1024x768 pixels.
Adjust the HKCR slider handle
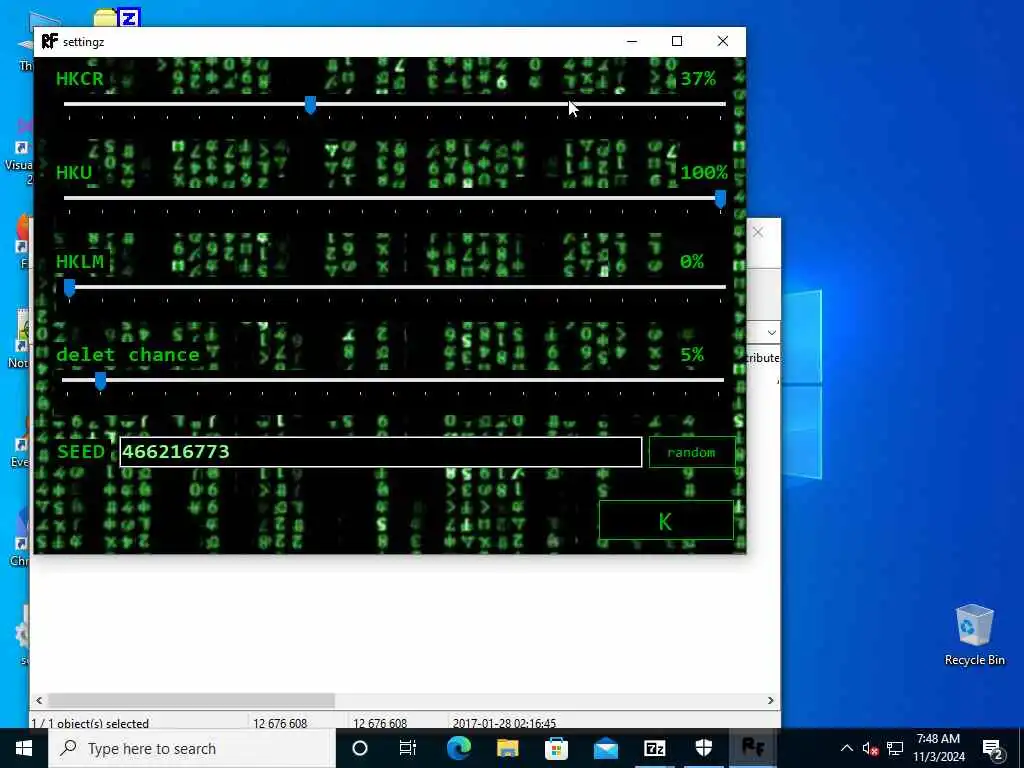[x=311, y=104]
